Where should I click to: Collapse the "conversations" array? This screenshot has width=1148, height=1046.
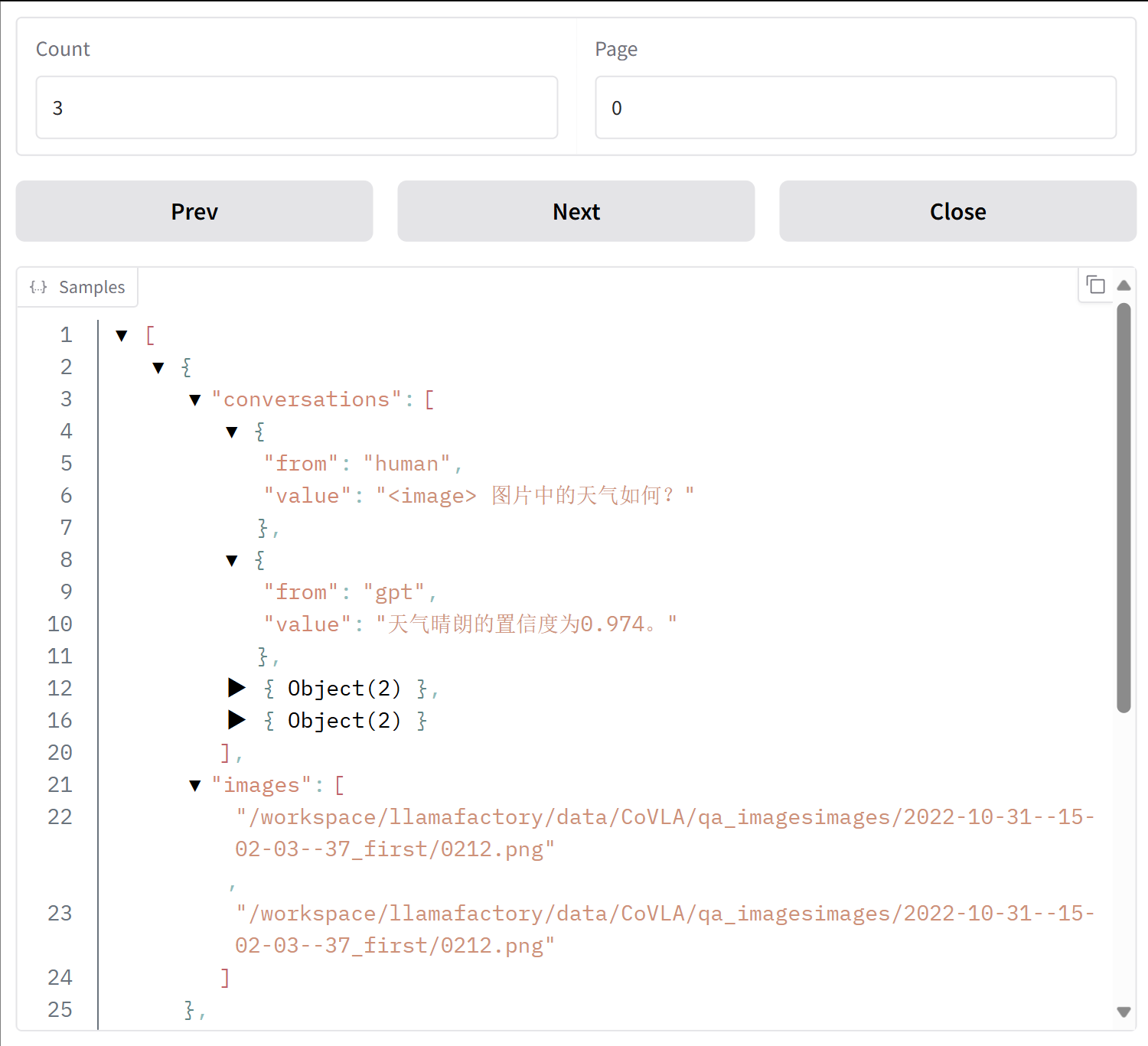pyautogui.click(x=195, y=400)
